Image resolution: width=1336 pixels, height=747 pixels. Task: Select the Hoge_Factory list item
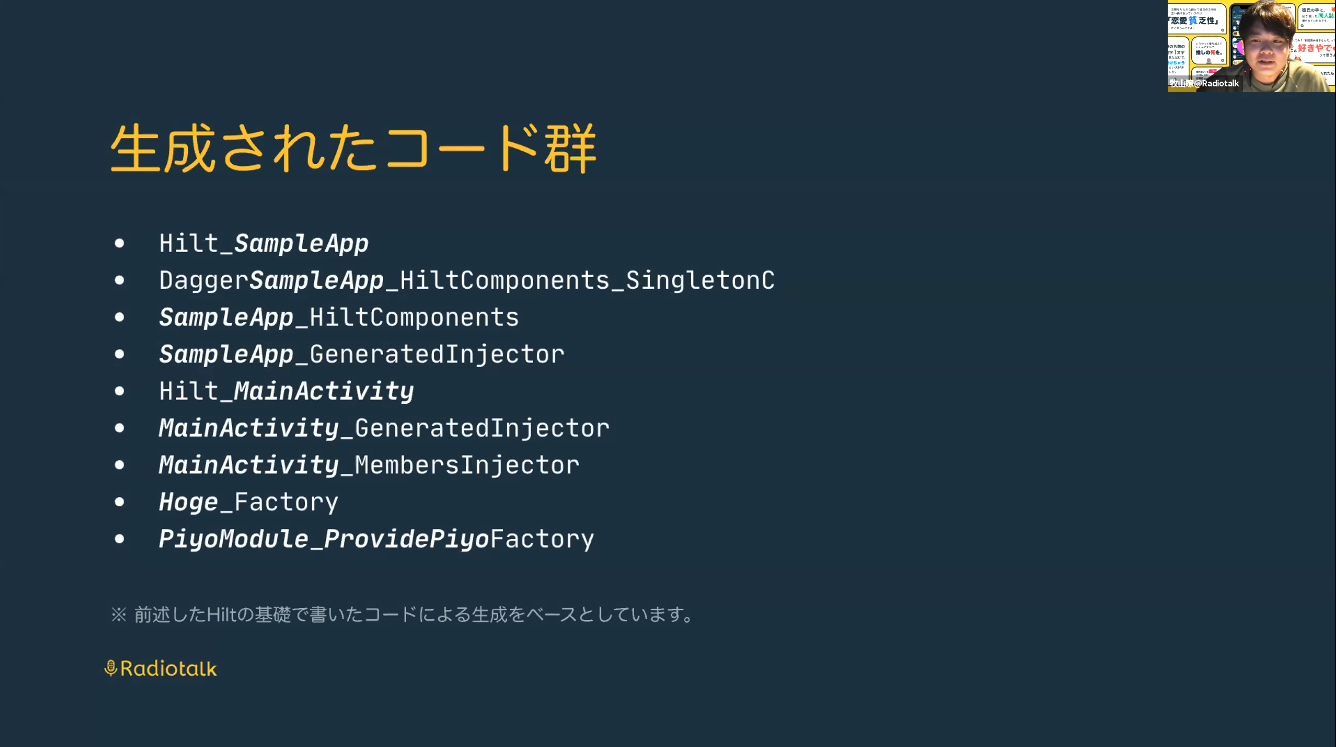249,502
